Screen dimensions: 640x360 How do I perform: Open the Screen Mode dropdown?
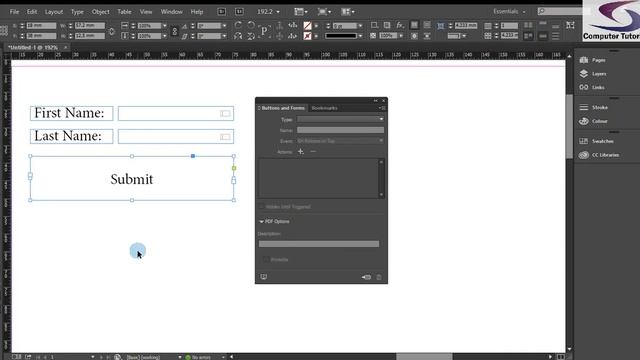pos(324,11)
